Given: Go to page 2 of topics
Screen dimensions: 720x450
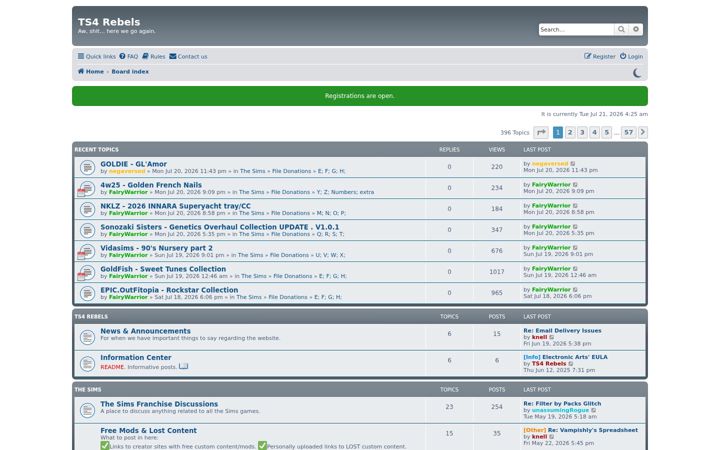Looking at the screenshot, I should point(570,132).
